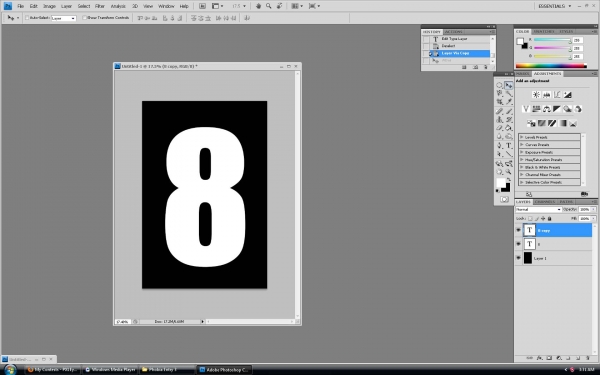Select the Eyedropper tool

pyautogui.click(x=509, y=102)
